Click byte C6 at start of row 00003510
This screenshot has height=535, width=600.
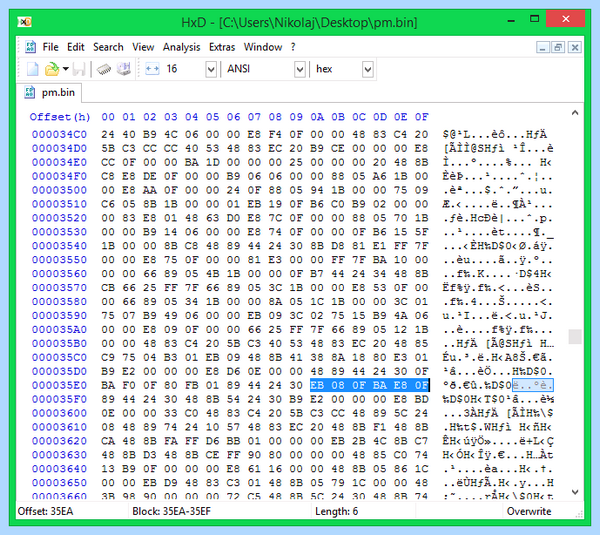pyautogui.click(x=108, y=204)
